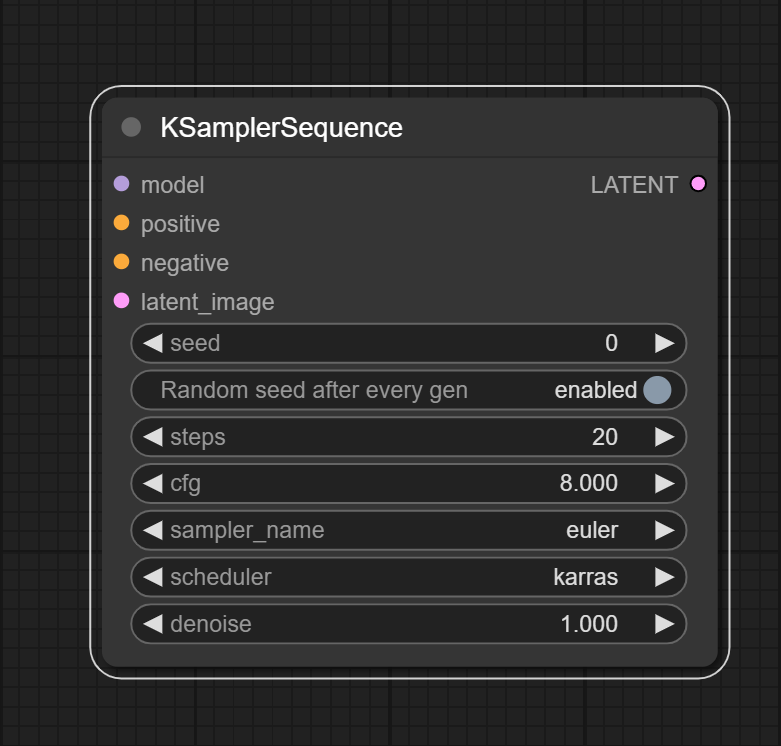781x746 pixels.
Task: Increase denoise with the right arrow
Action: [x=664, y=624]
